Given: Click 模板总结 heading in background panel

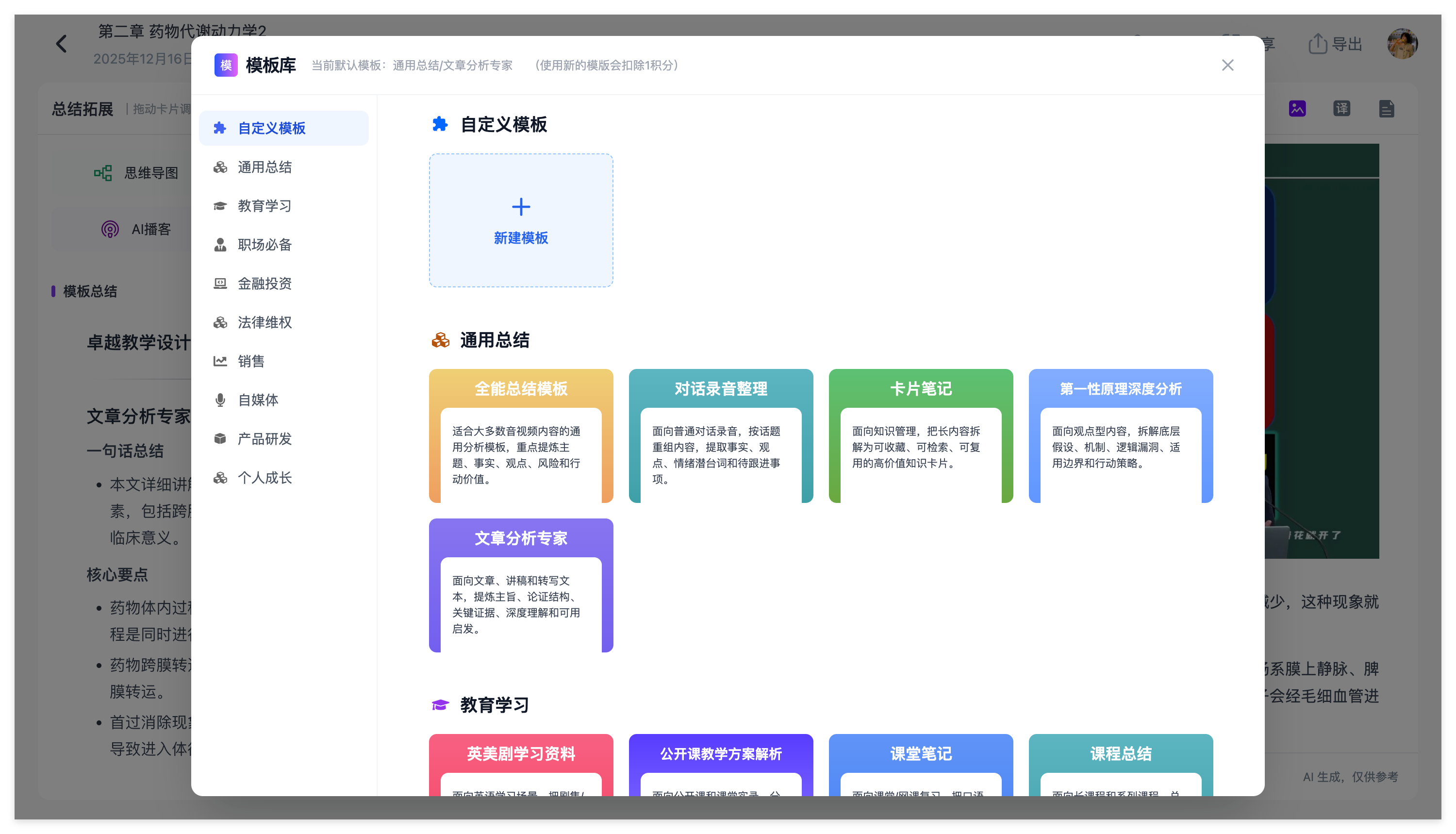Looking at the screenshot, I should [90, 292].
